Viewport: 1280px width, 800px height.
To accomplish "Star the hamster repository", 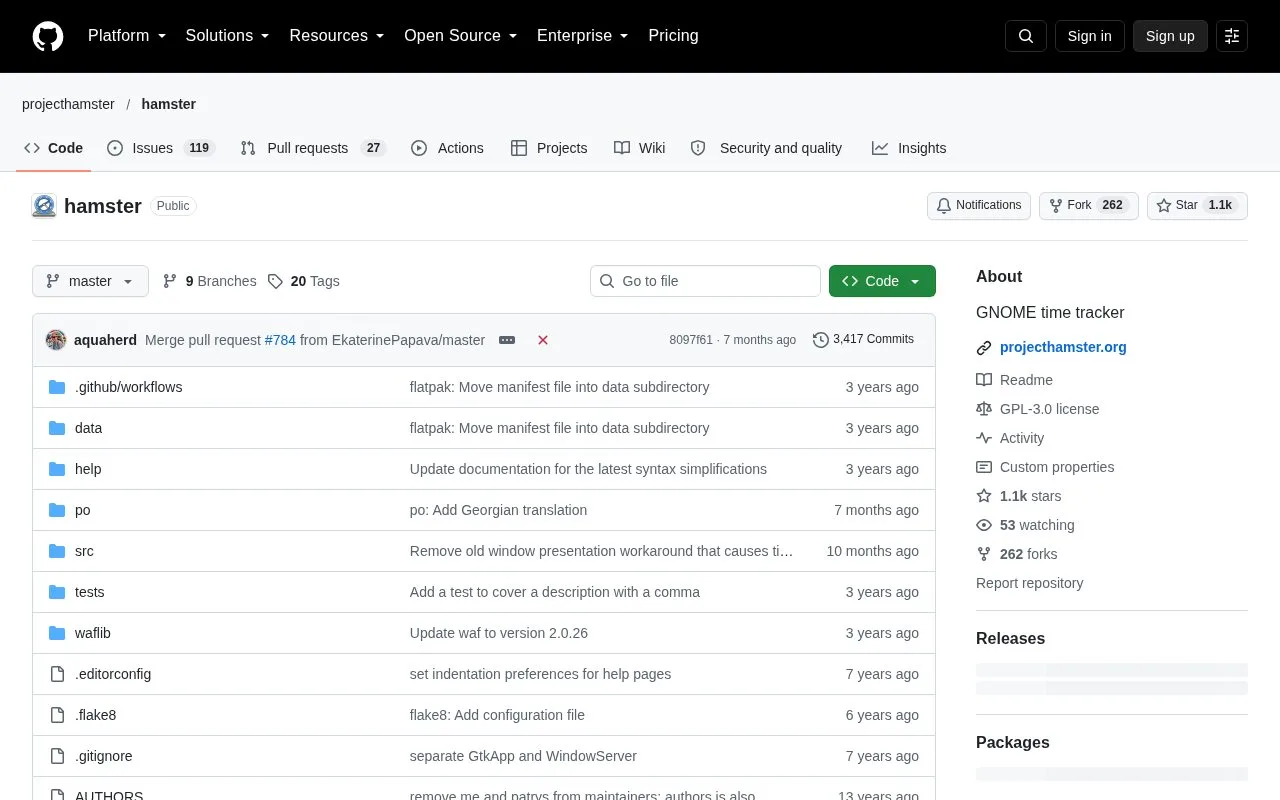I will 1197,206.
